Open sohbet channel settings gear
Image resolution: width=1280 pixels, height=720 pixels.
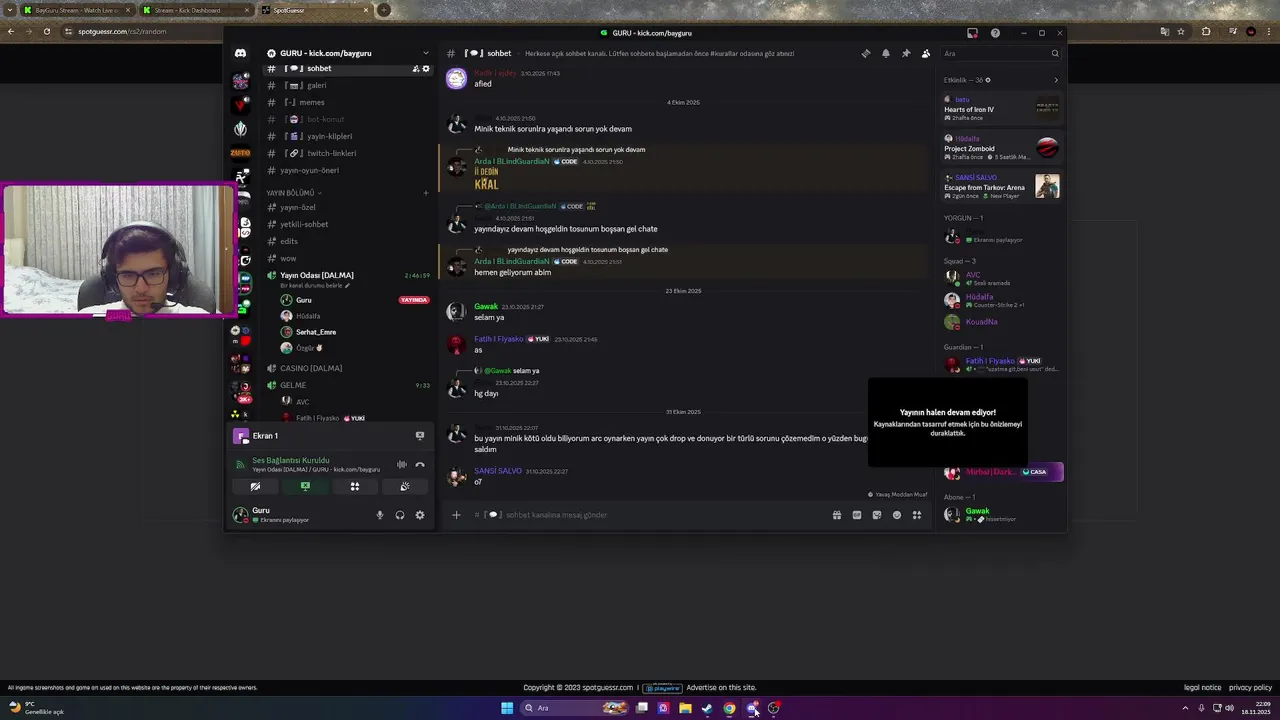[426, 69]
